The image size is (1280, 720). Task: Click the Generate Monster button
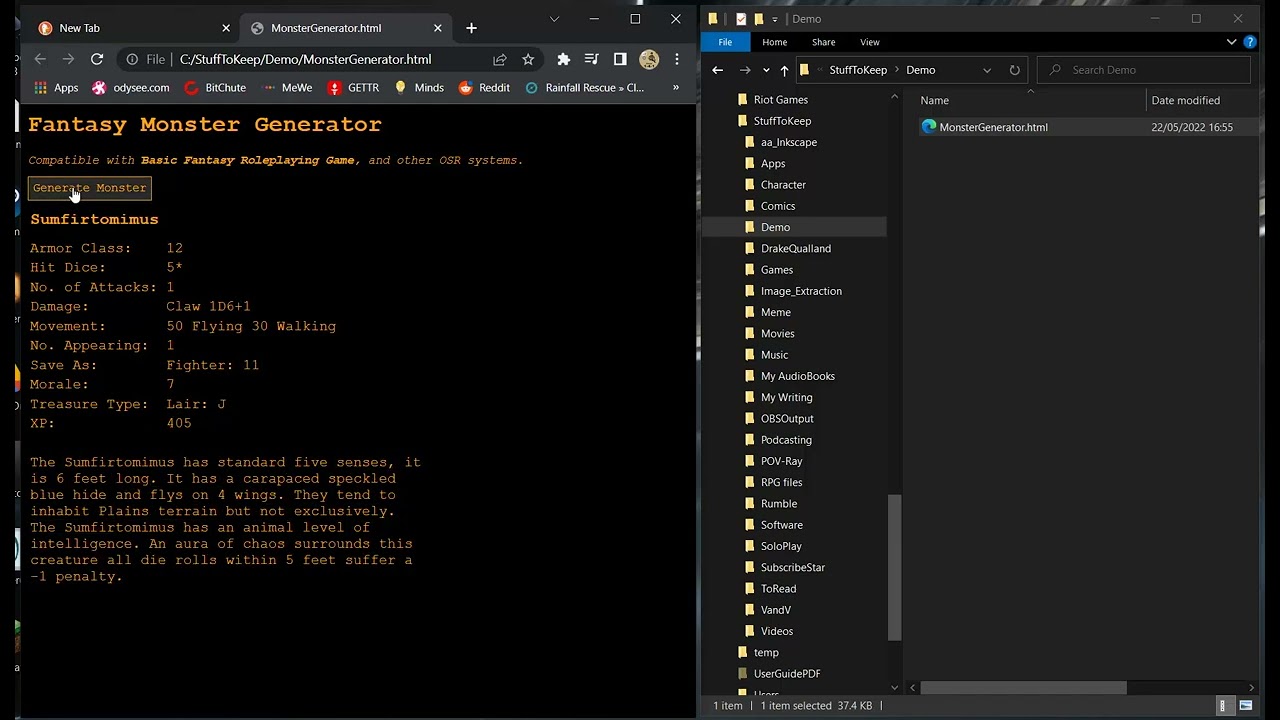90,188
